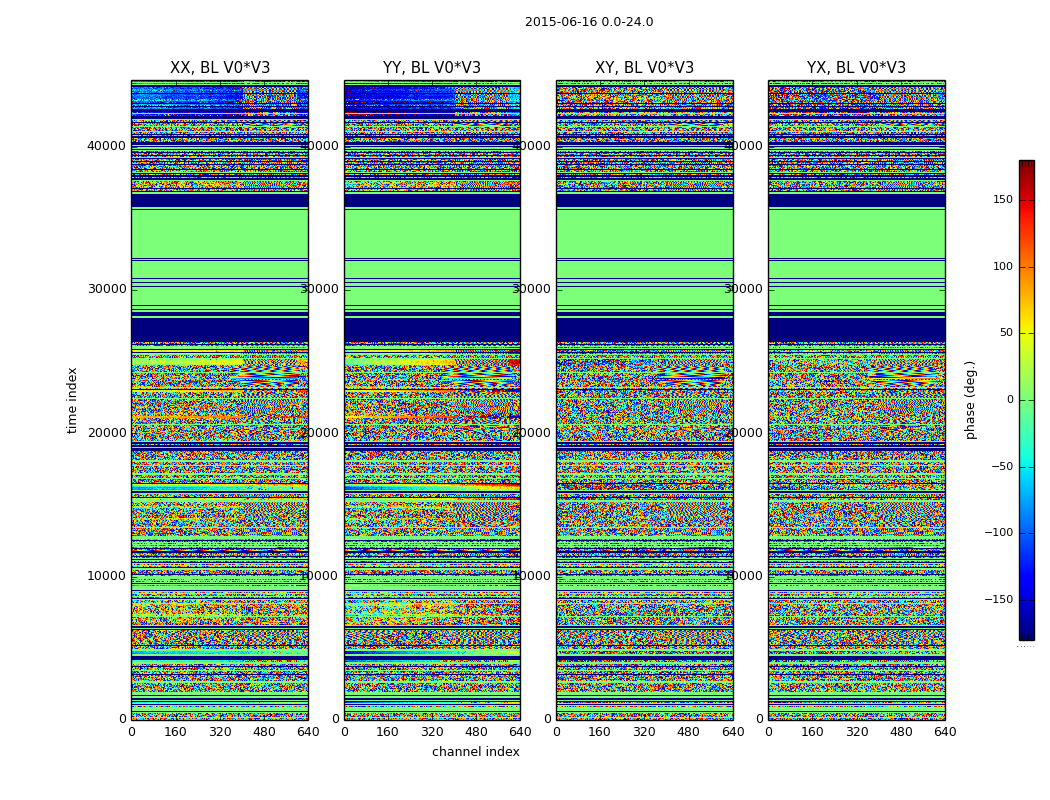Click the 20000 y-tick of XX panel
Screen dimensions: 1050x800
click(x=106, y=432)
